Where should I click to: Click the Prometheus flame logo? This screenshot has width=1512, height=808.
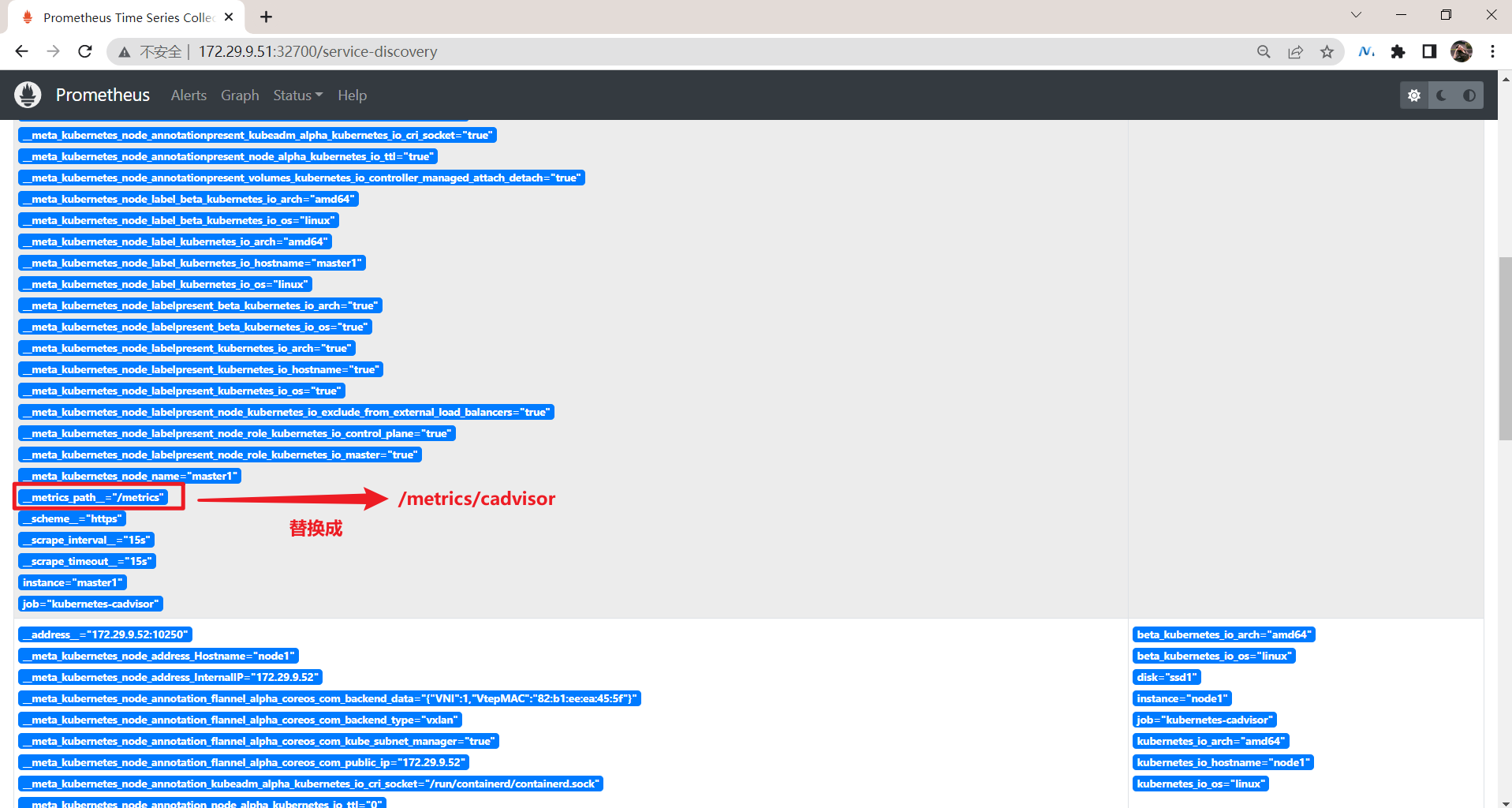pyautogui.click(x=28, y=95)
